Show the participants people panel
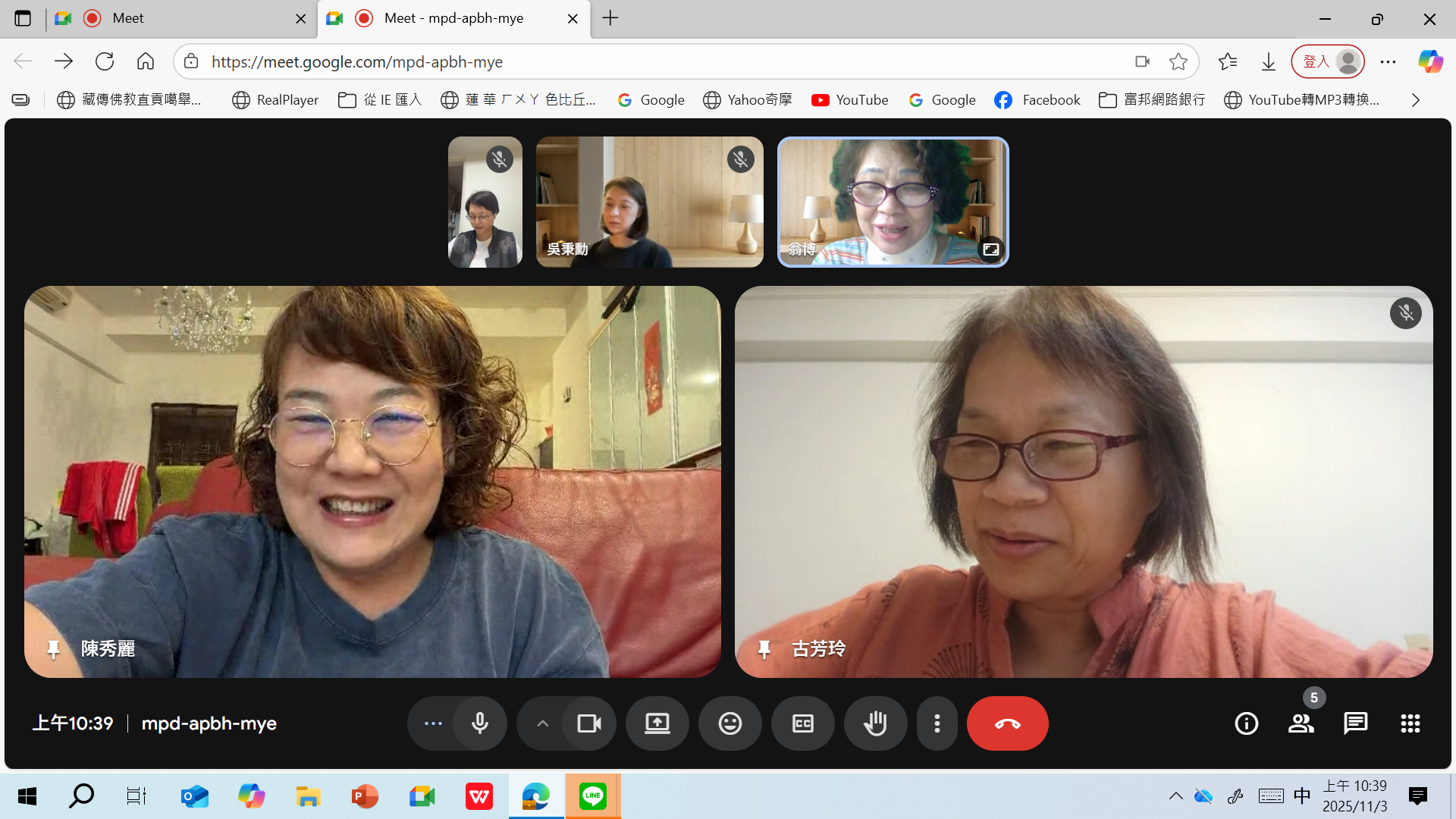 pos(1301,723)
